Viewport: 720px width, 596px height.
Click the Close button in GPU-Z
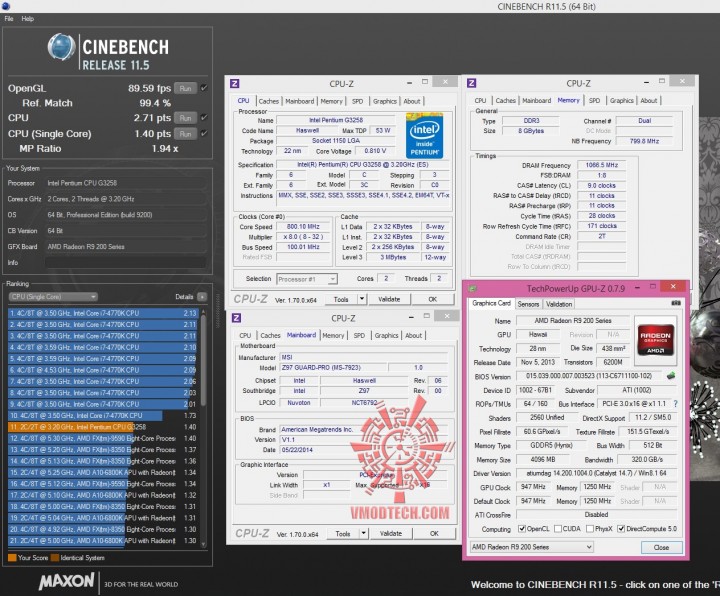pyautogui.click(x=661, y=548)
